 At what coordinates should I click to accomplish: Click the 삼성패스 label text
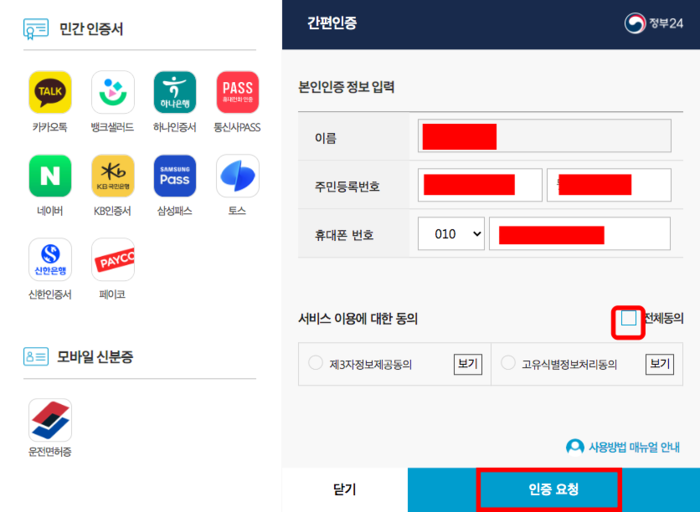pos(175,211)
